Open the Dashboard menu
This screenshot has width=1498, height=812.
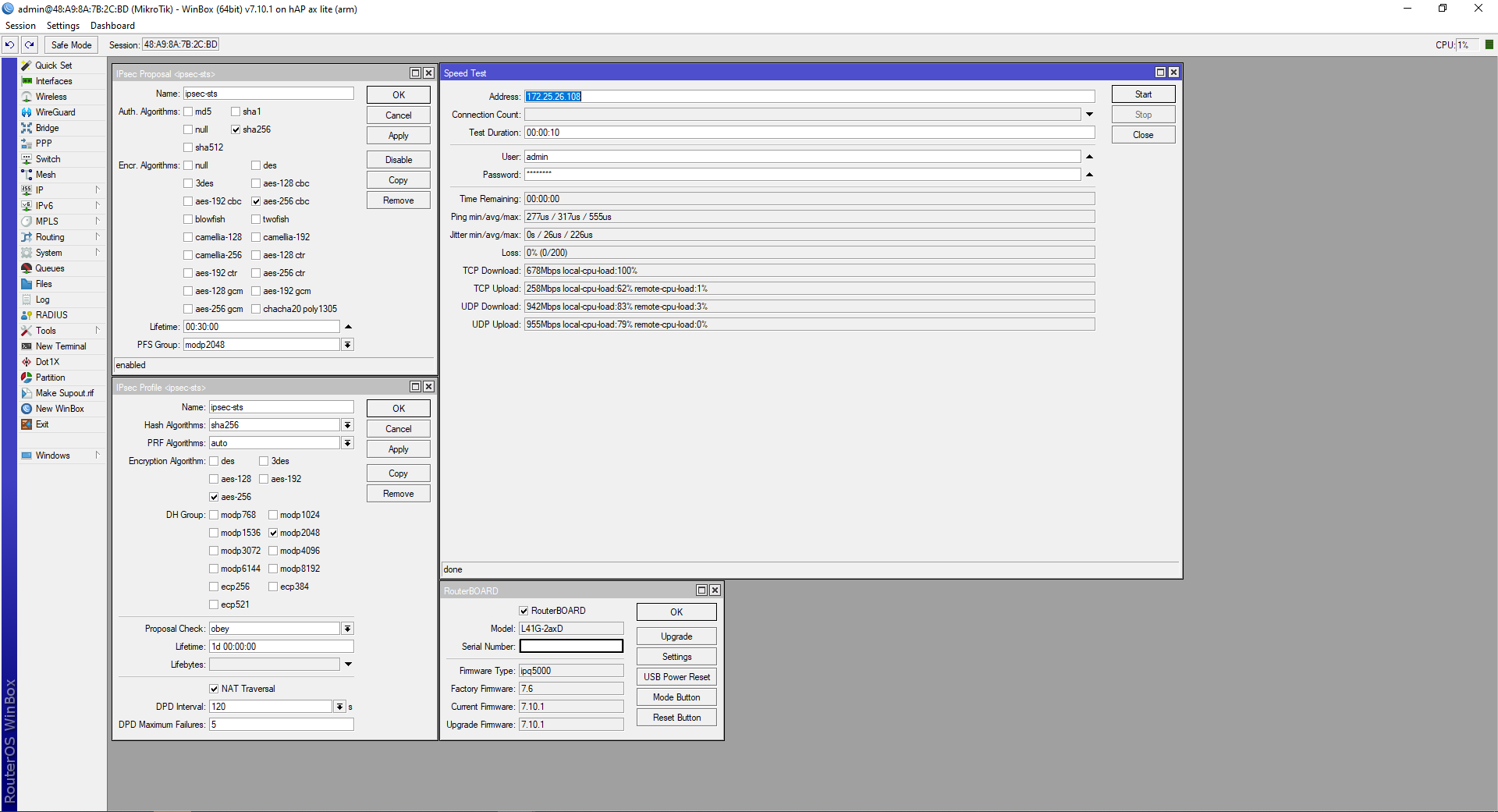pos(112,26)
